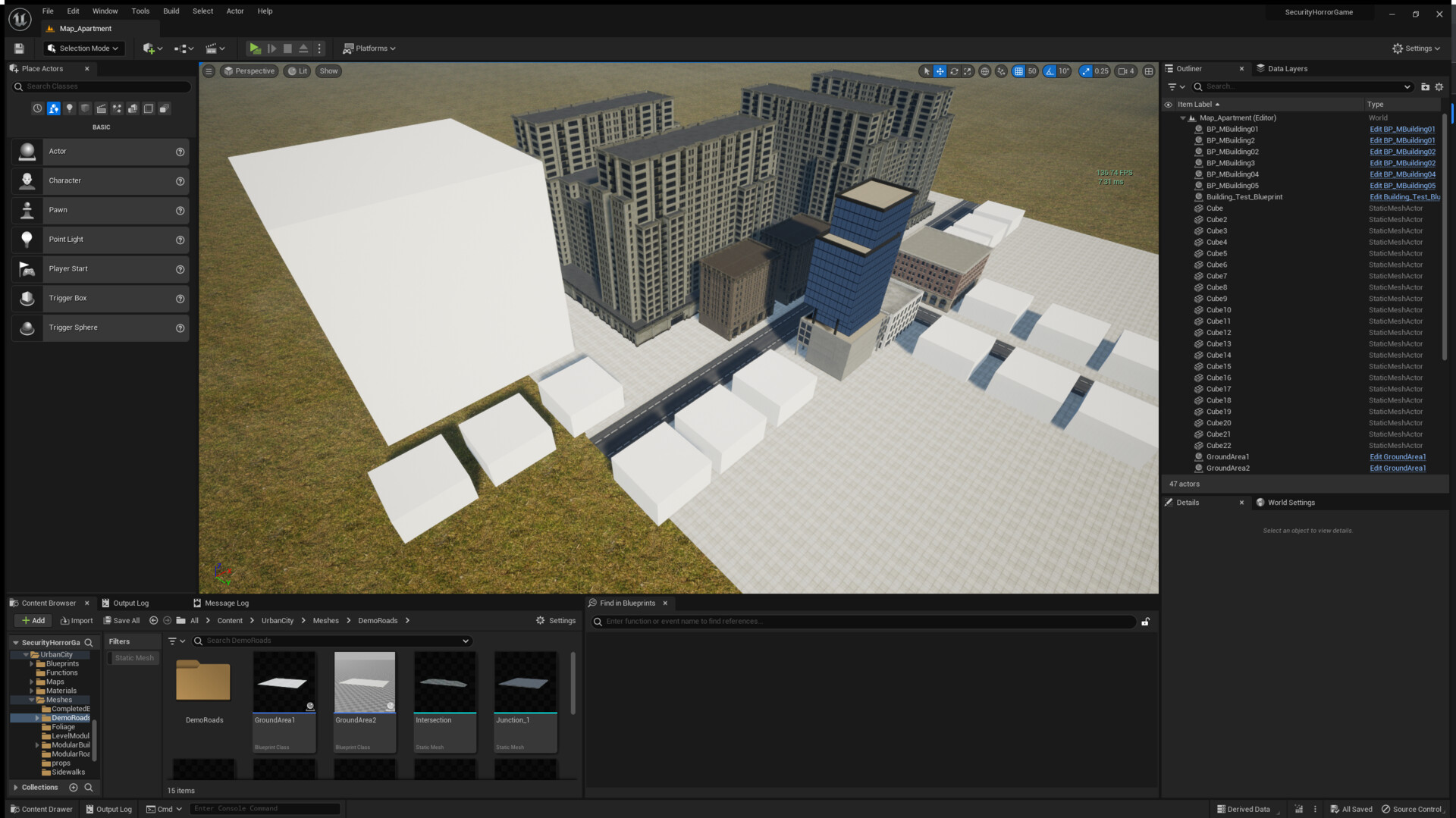Toggle grid snapping in viewport
The width and height of the screenshot is (1456, 818).
click(1018, 71)
